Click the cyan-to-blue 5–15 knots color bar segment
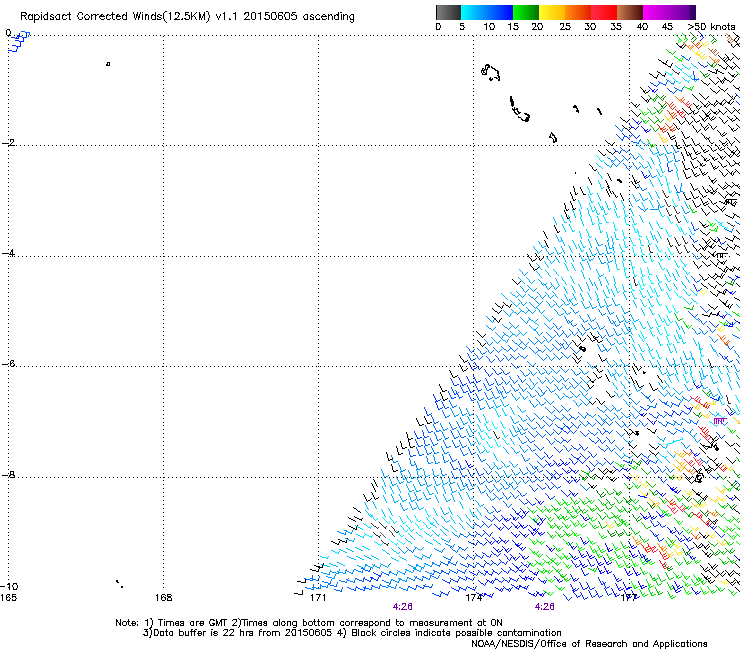The height and width of the screenshot is (650, 740). [487, 12]
